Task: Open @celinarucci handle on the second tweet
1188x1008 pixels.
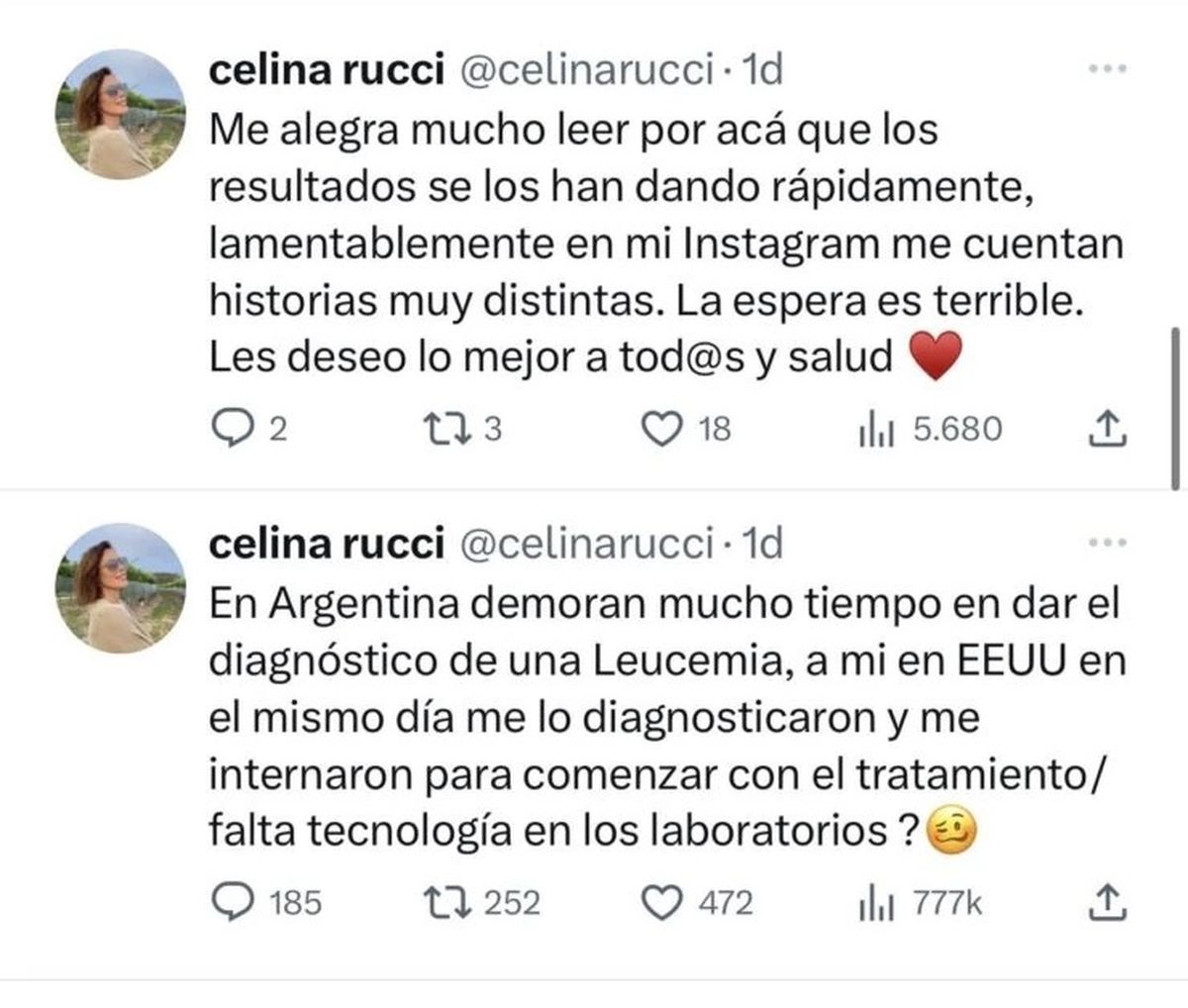Action: 588,543
